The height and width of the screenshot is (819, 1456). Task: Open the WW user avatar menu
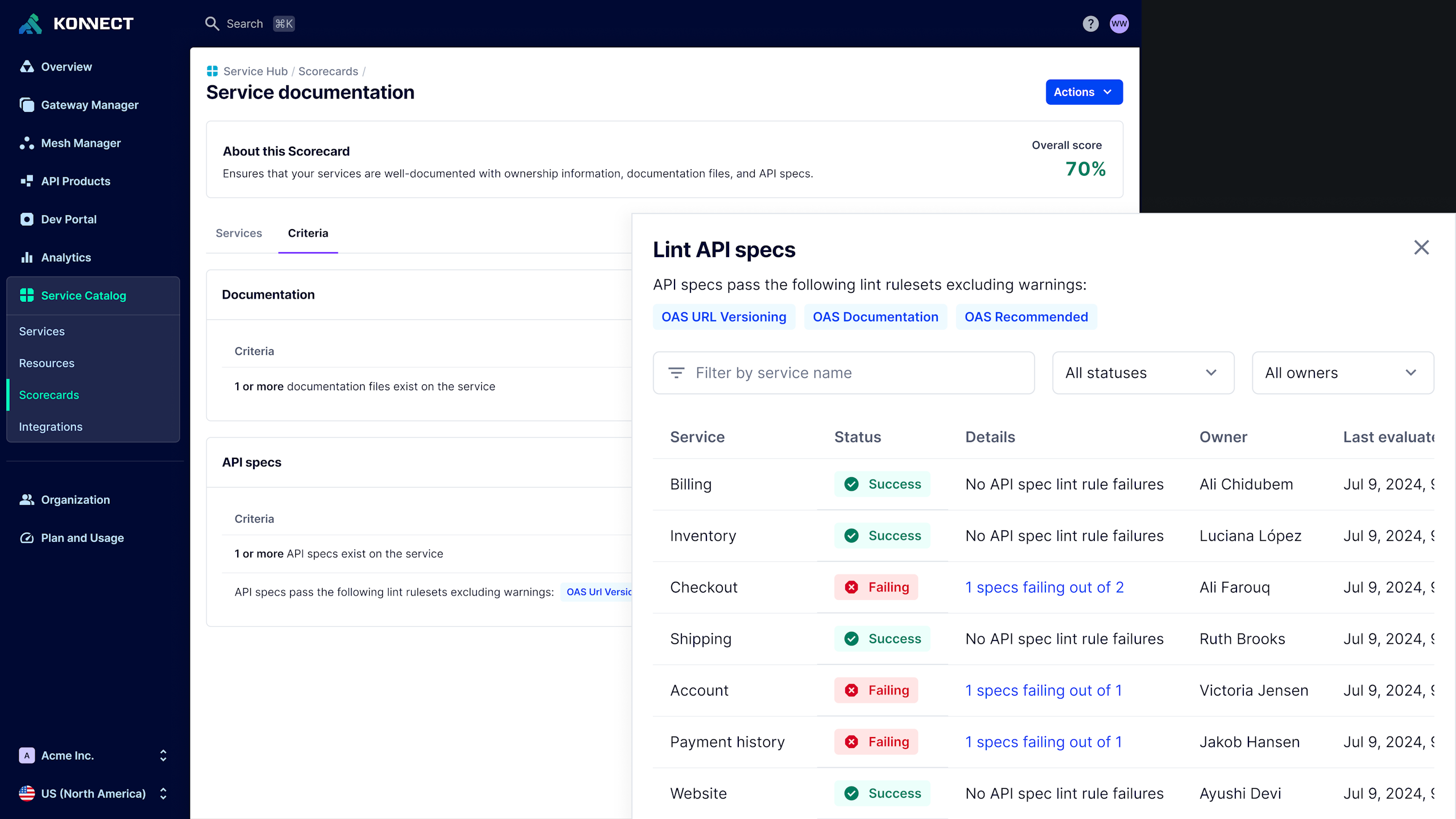tap(1119, 23)
